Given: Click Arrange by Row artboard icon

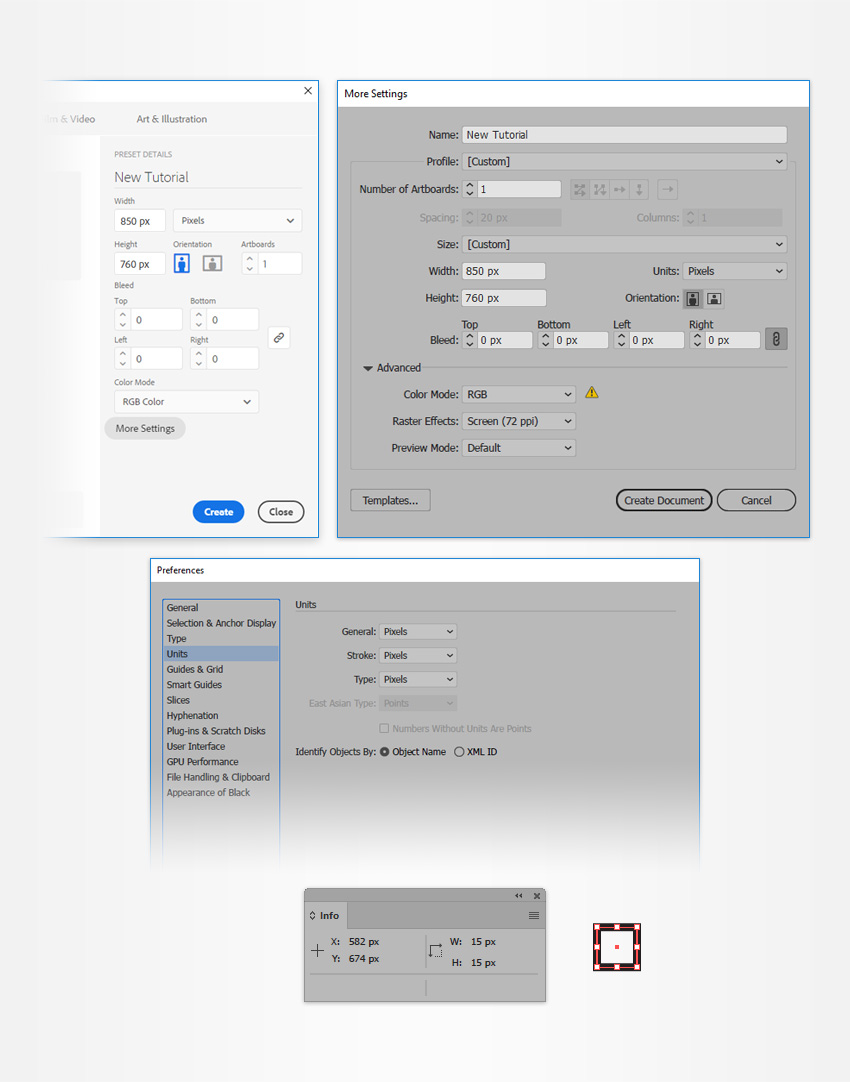Looking at the screenshot, I should [620, 190].
